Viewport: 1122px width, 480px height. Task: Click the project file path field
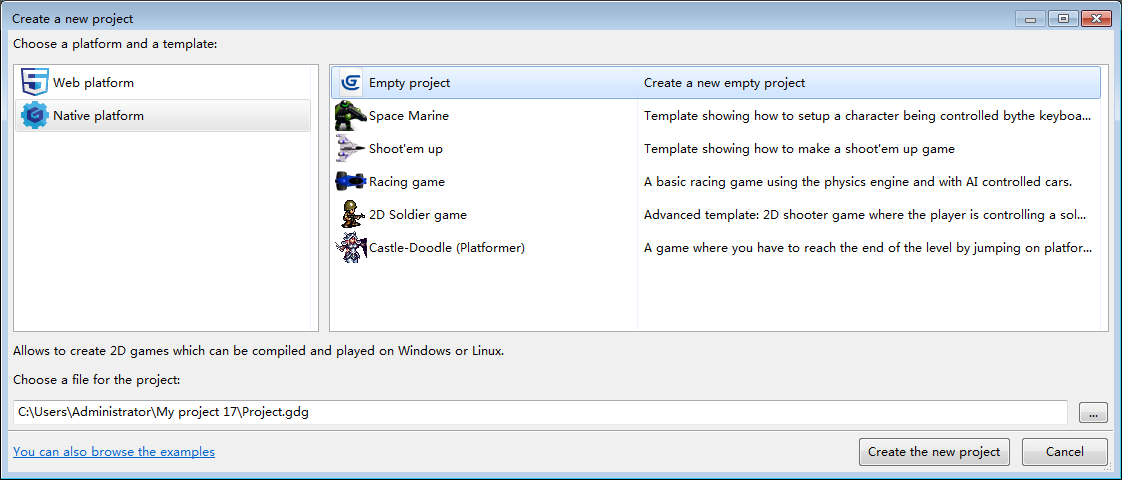click(x=540, y=412)
